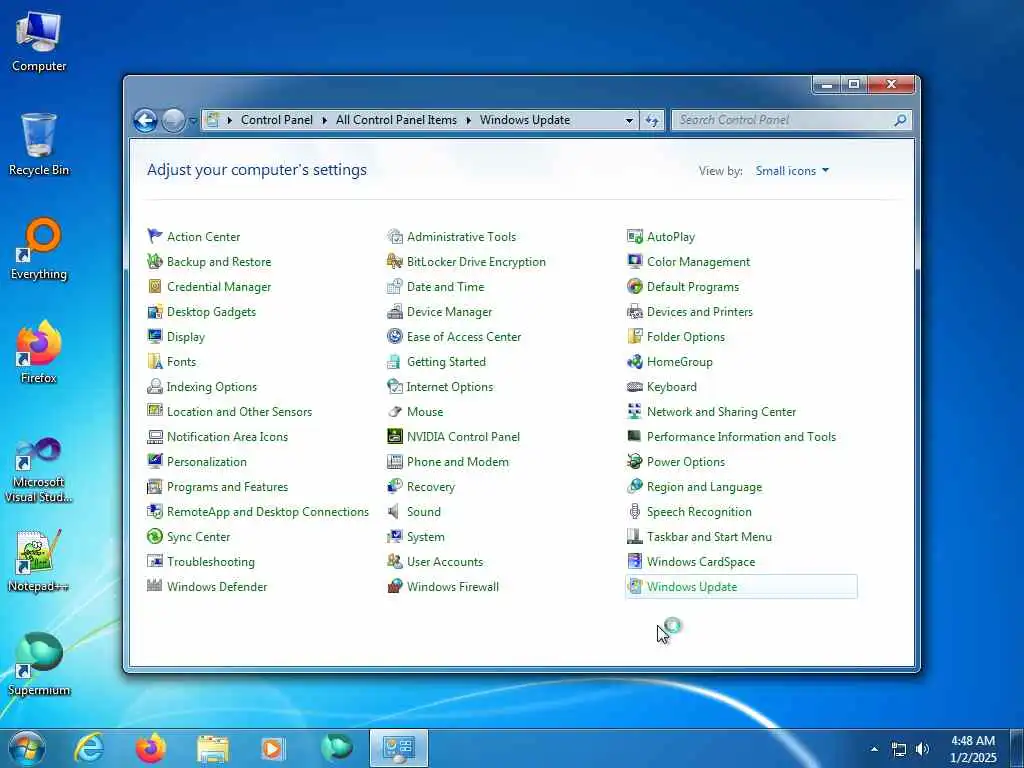Click the Color Management icon
This screenshot has height=768, width=1024.
tap(635, 261)
